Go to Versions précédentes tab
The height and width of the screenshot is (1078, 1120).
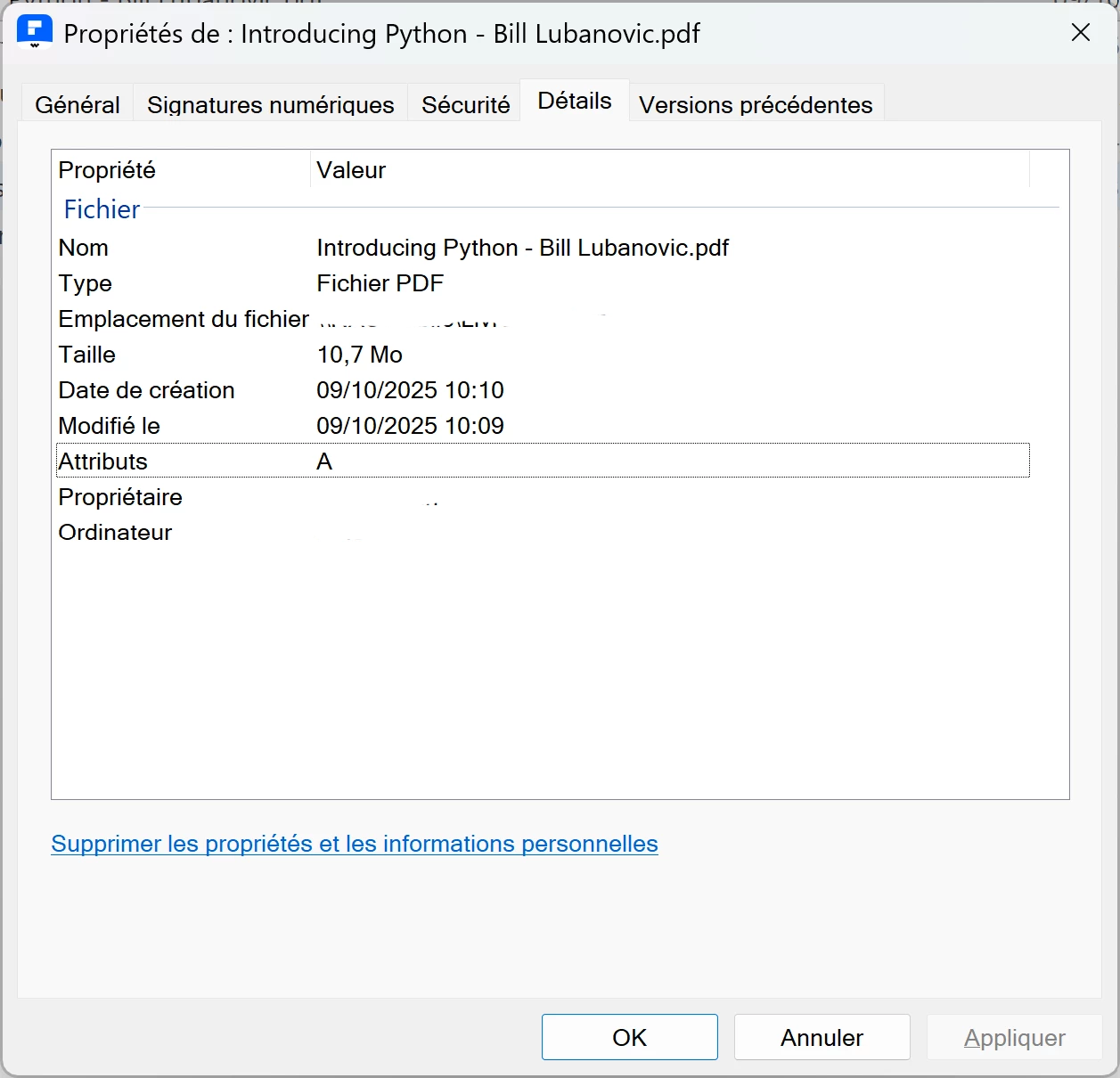pos(756,104)
